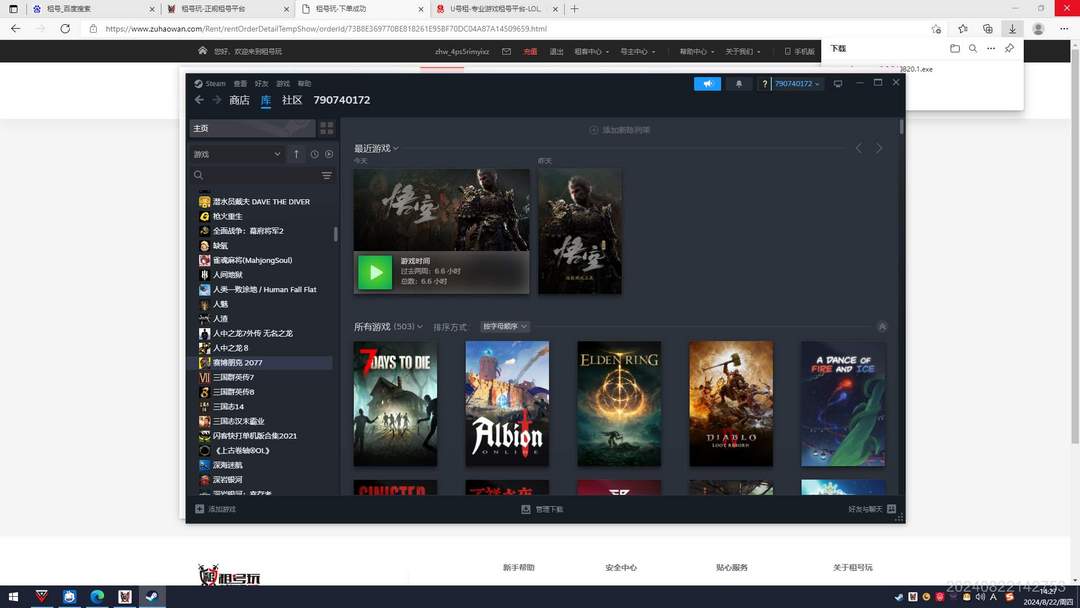
Task: Open Steam notifications bell
Action: pyautogui.click(x=739, y=83)
